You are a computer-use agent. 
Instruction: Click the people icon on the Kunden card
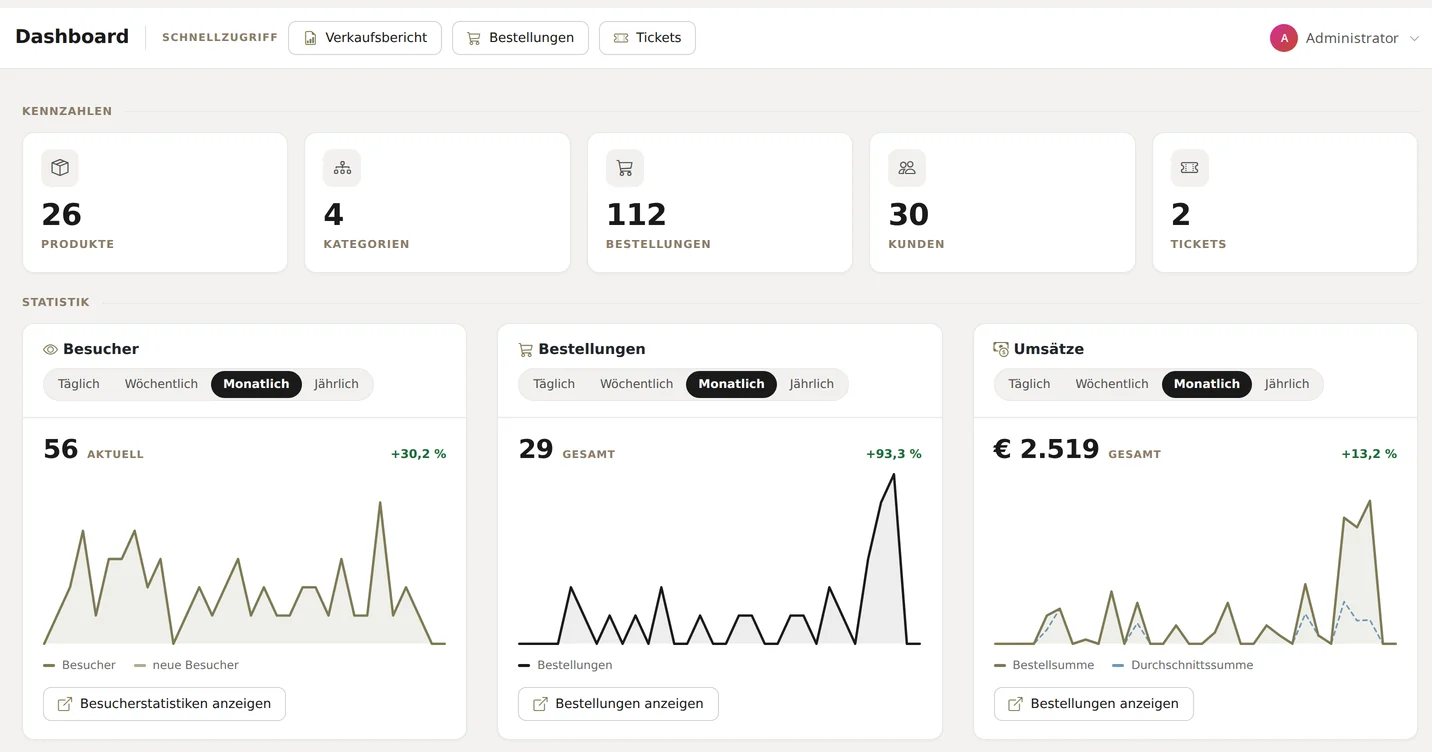point(907,168)
